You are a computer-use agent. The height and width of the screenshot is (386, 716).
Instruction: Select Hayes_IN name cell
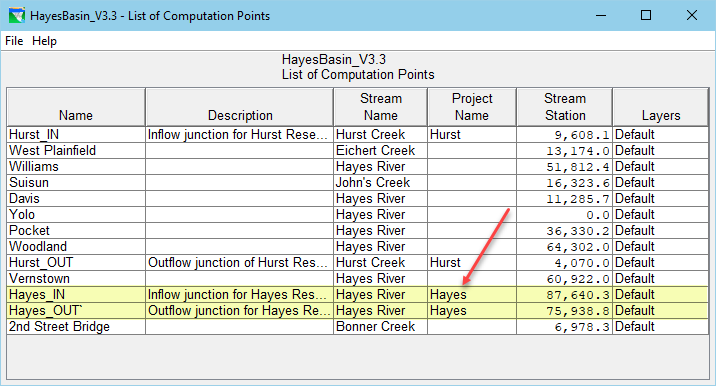(x=76, y=295)
